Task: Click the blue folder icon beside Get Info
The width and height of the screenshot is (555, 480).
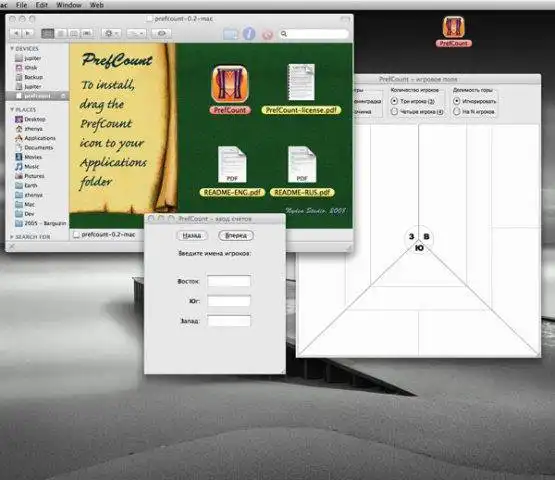Action: coord(231,34)
